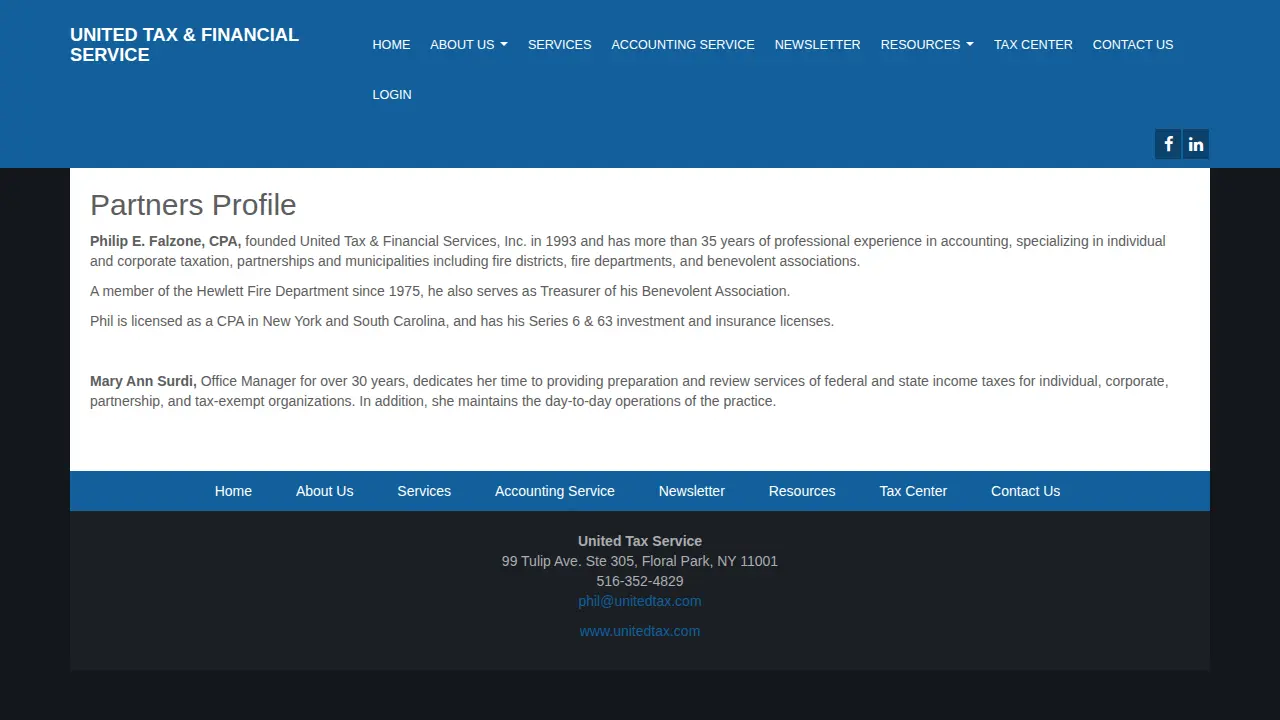Click Tax Center in the footer bar
The image size is (1280, 720).
[x=913, y=491]
